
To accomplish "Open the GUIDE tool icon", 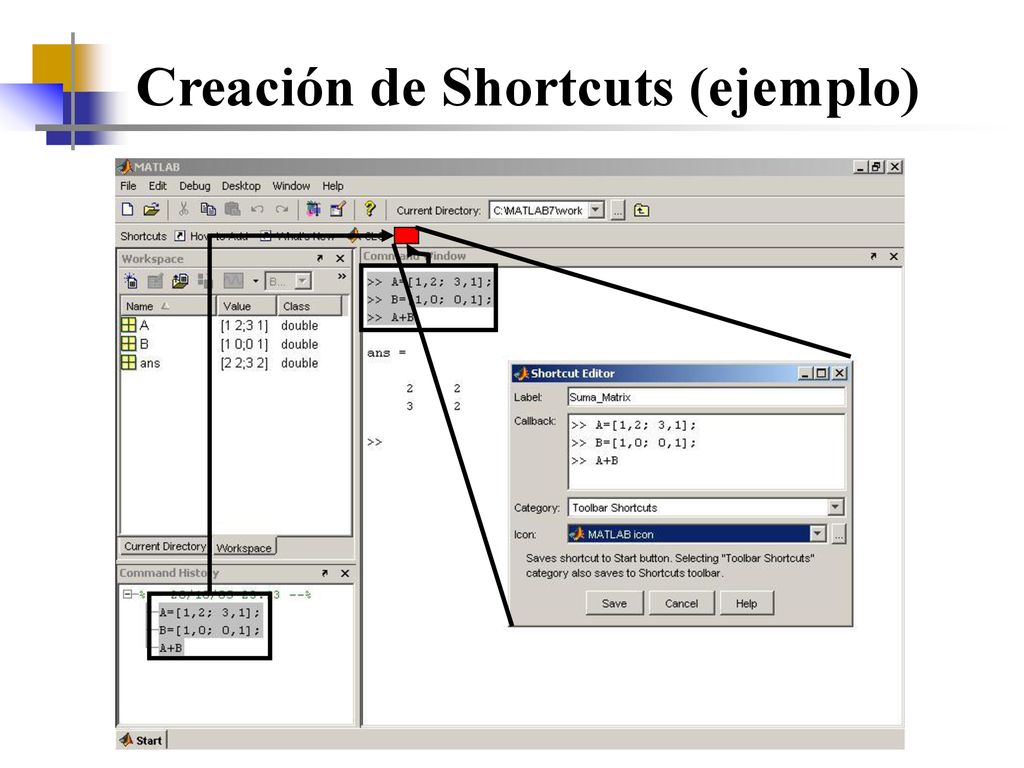I will 338,209.
